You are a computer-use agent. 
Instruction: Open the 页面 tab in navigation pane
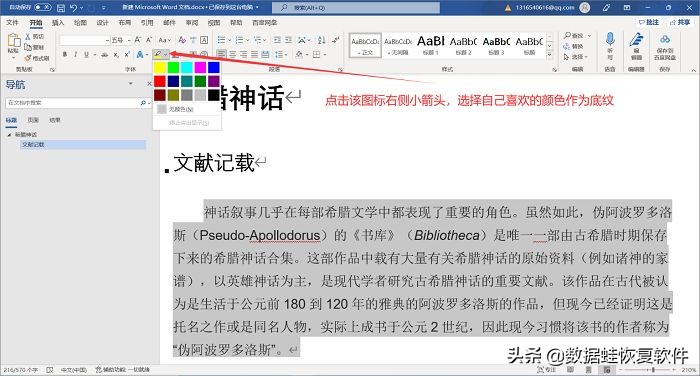pyautogui.click(x=33, y=120)
